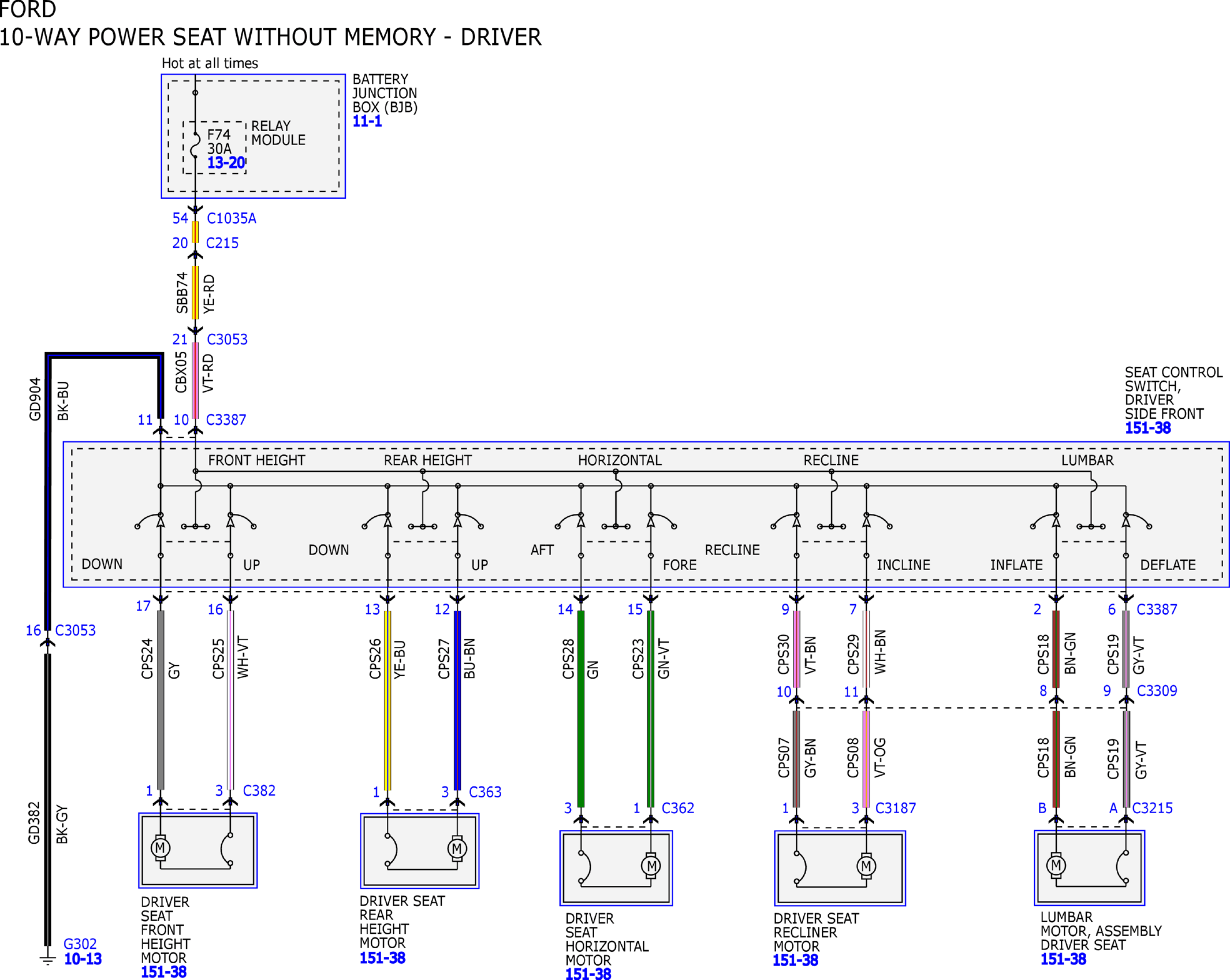1230x980 pixels.
Task: Click the FORE switch position label
Action: [680, 565]
